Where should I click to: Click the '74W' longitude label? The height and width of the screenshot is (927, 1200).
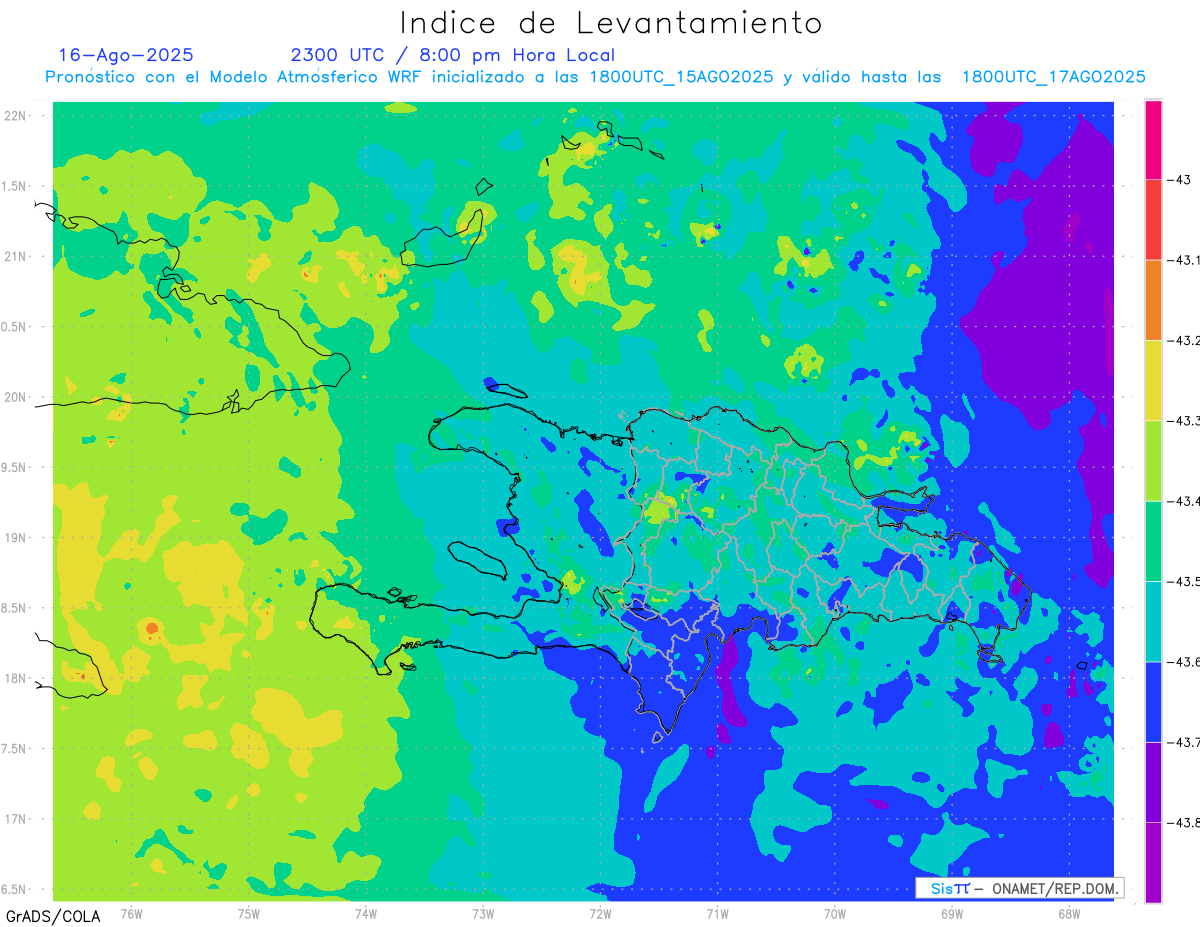(x=366, y=912)
